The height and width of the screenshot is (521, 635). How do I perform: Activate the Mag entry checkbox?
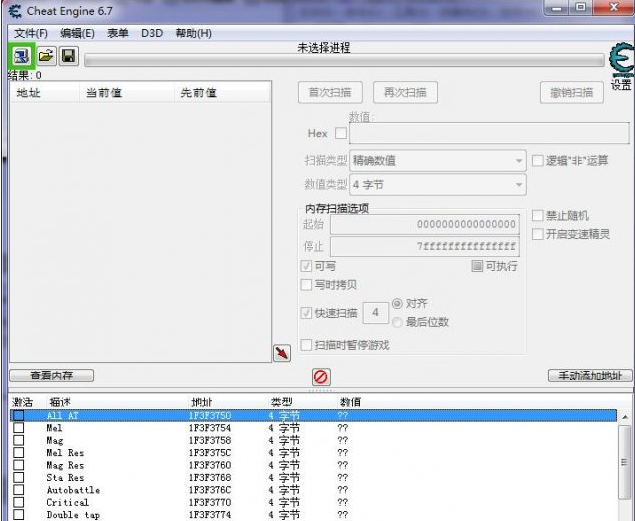pyautogui.click(x=19, y=440)
